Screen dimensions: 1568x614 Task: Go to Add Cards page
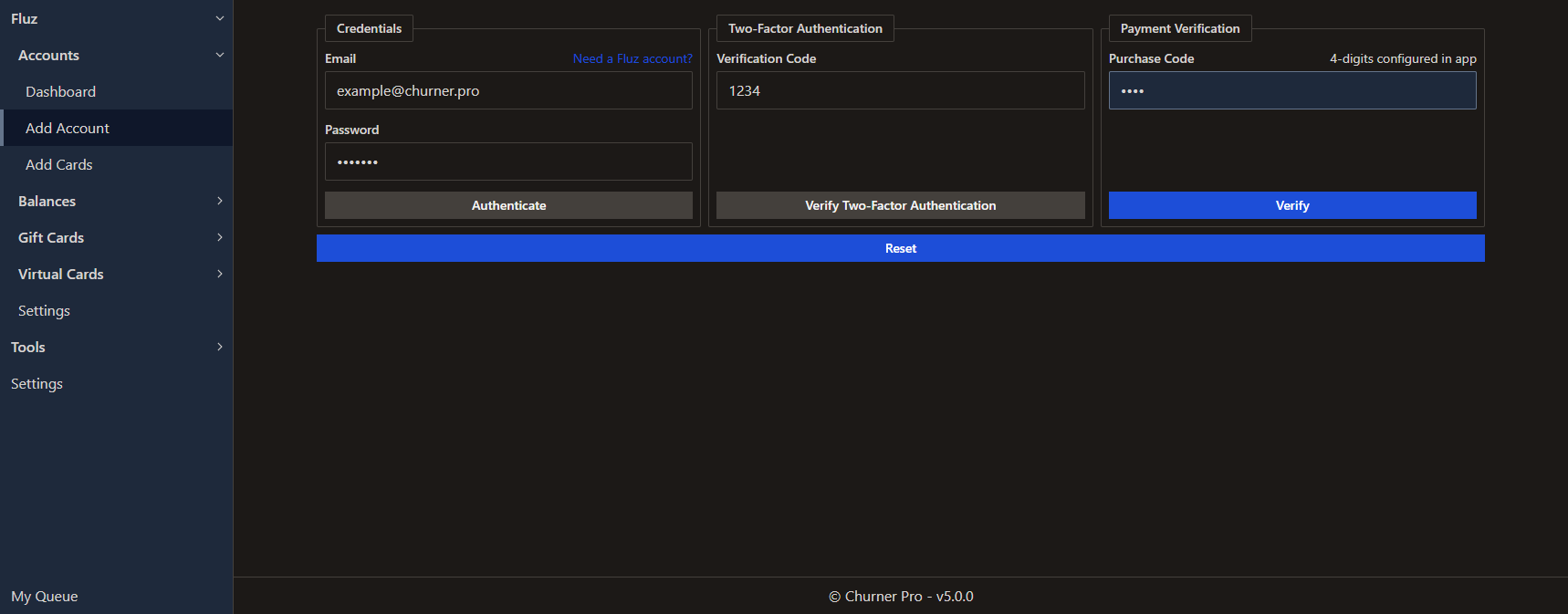[x=59, y=165]
